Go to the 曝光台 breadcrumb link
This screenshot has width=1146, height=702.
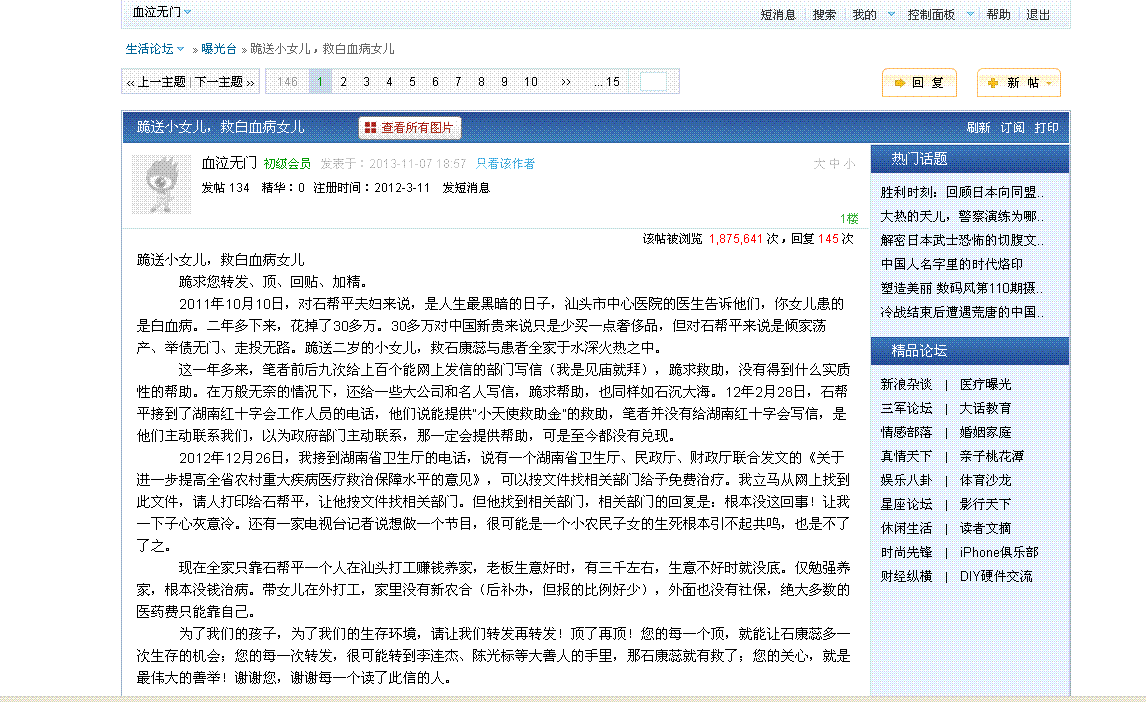pos(219,49)
